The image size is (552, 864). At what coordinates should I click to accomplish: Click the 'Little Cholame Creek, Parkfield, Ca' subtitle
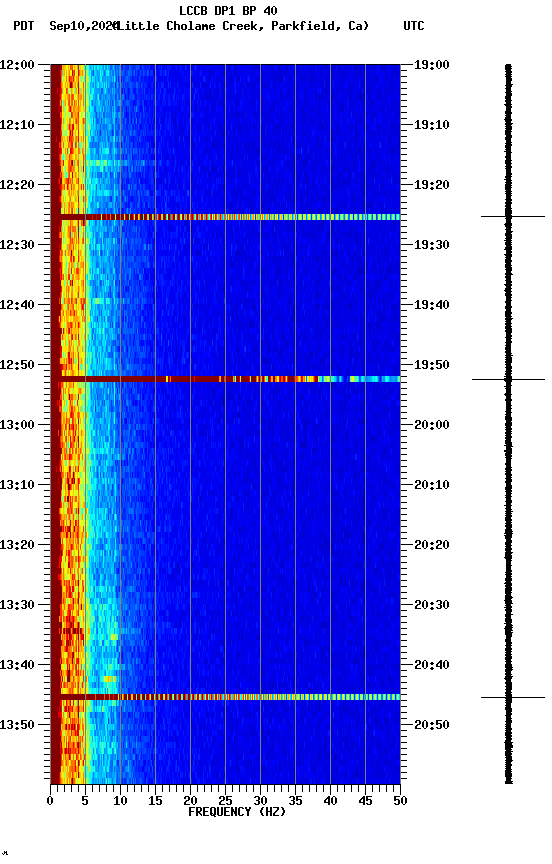(243, 26)
